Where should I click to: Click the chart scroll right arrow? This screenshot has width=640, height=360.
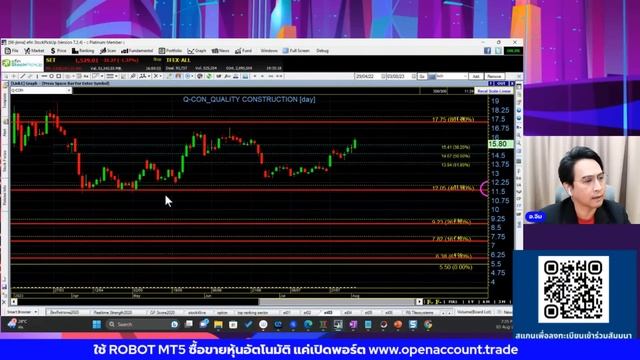[x=419, y=302]
